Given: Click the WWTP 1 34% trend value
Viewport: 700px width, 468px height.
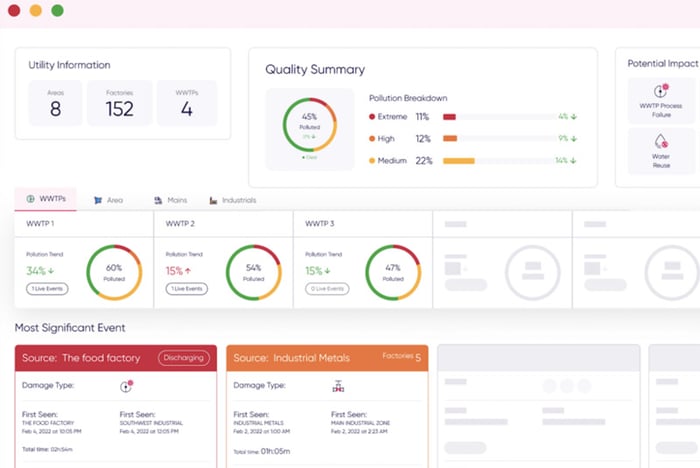Looking at the screenshot, I should tap(36, 271).
